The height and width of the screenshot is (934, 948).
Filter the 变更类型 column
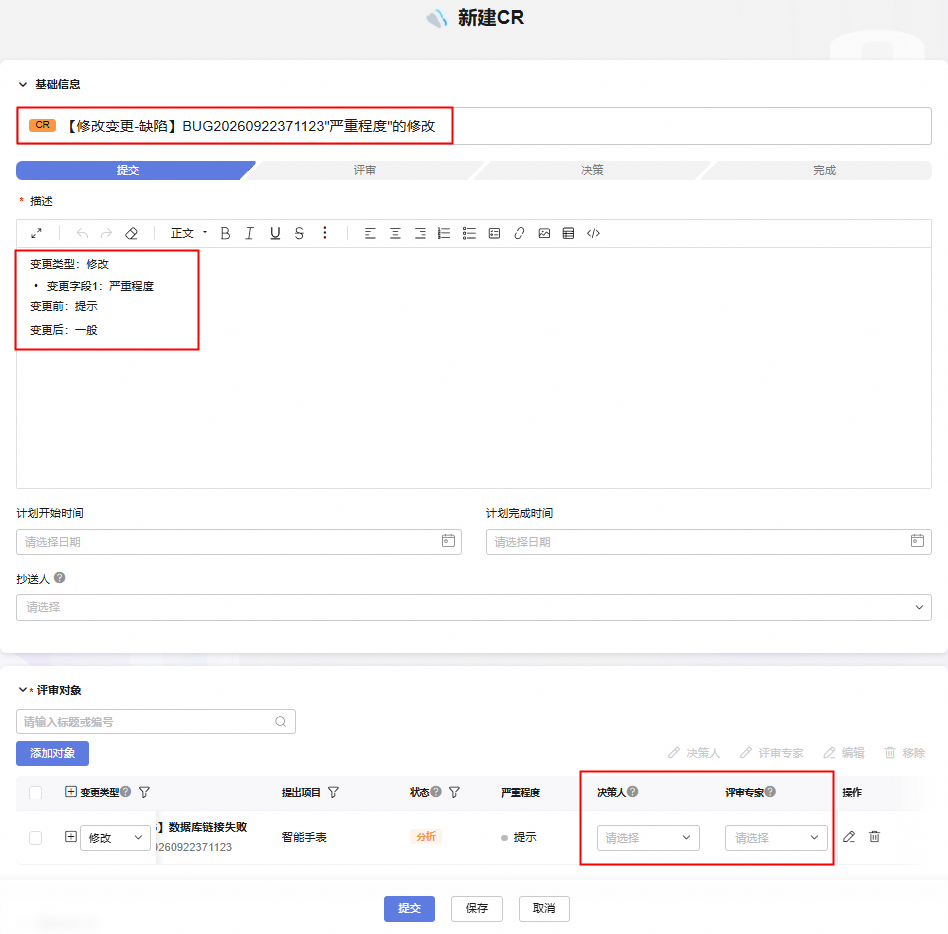click(x=144, y=792)
